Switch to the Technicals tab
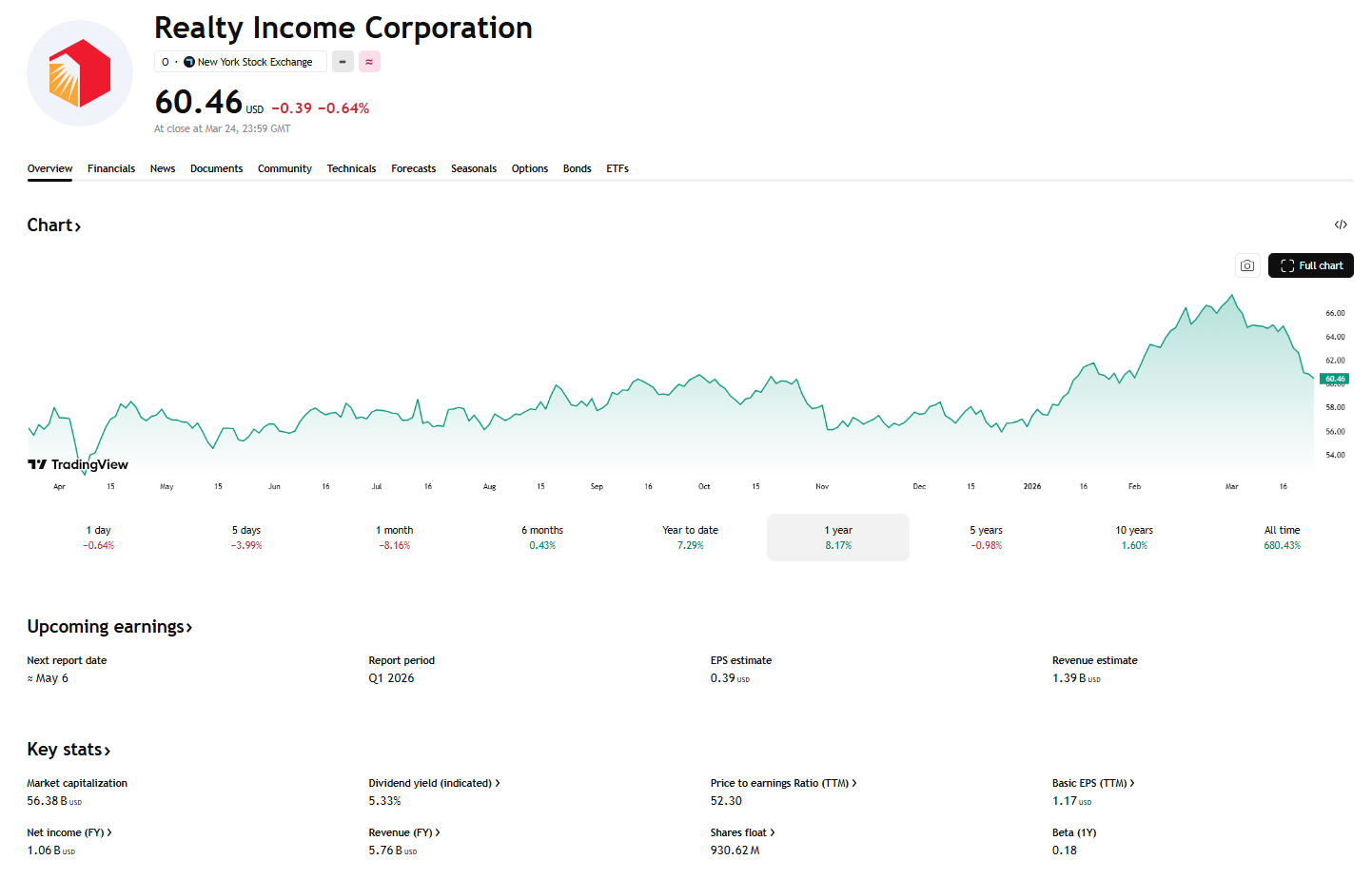Viewport: 1372px width, 880px height. pyautogui.click(x=351, y=168)
